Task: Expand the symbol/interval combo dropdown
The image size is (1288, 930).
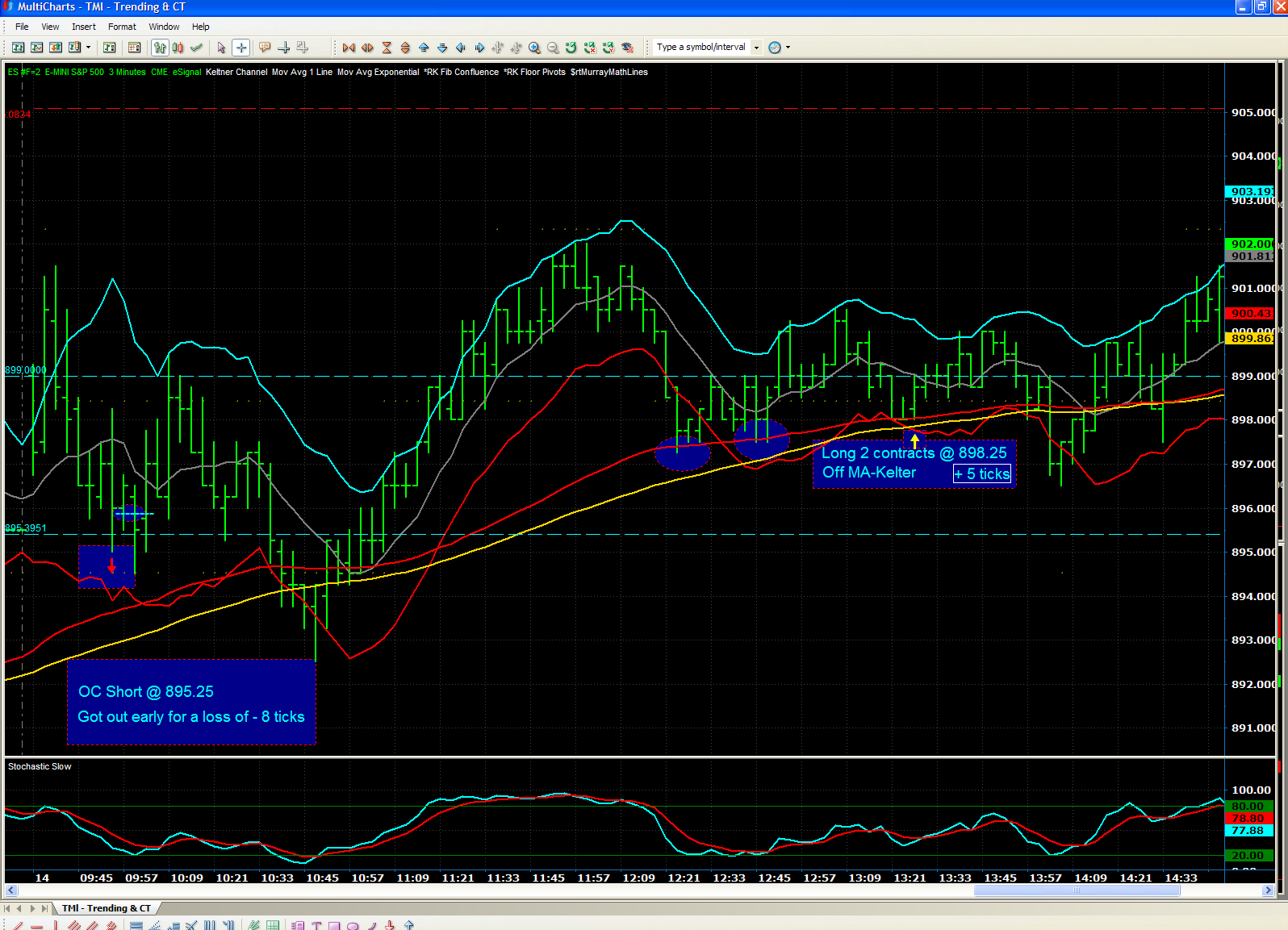Action: 756,48
